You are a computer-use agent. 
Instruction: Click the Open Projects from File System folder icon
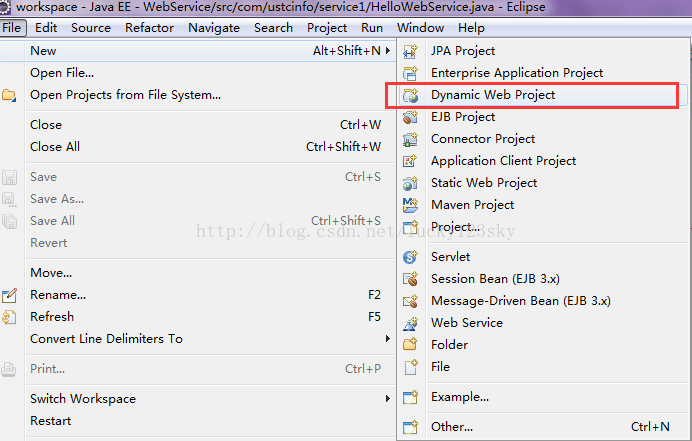point(10,95)
